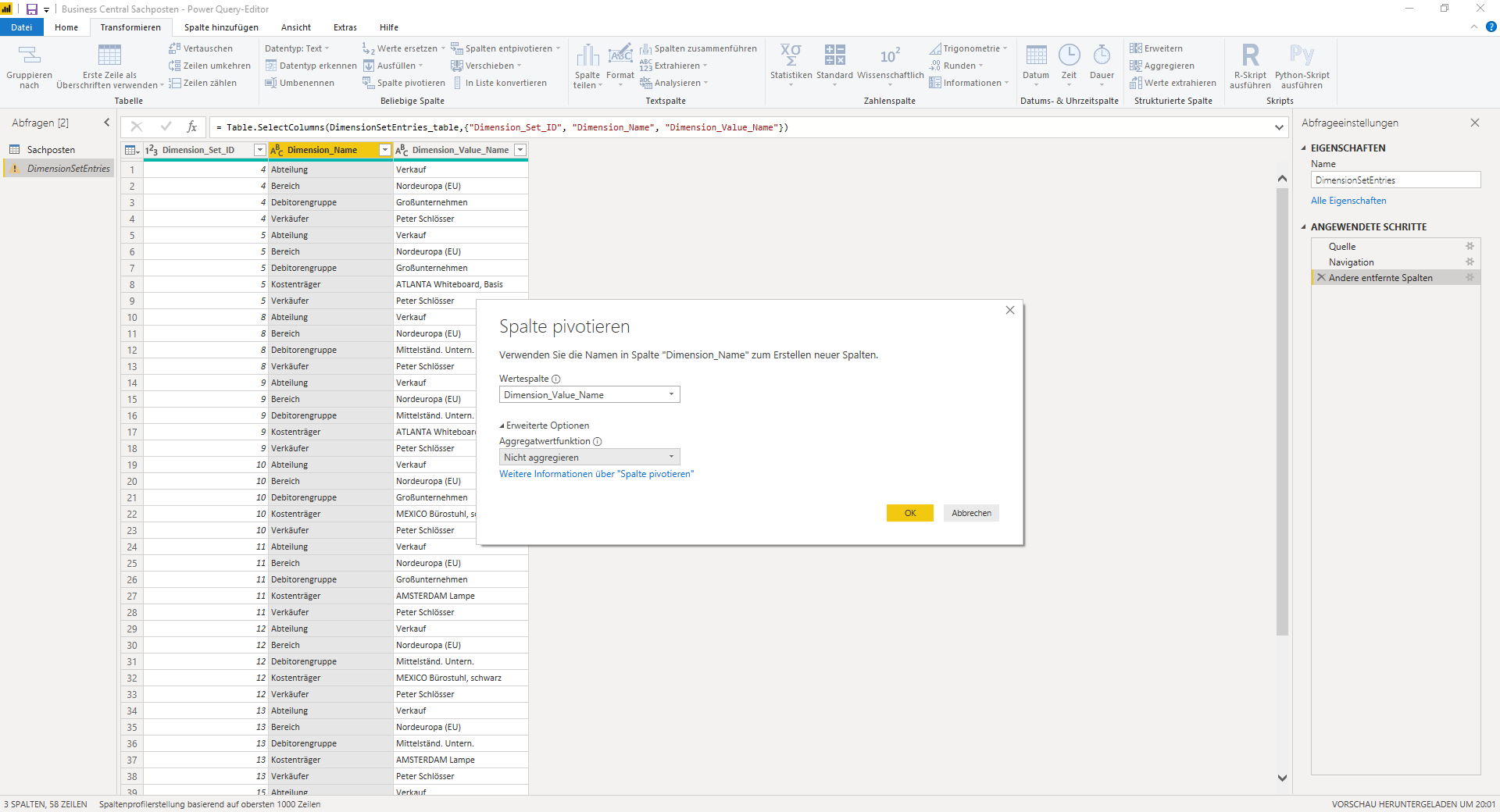Open filter dropdown for Dimension_Value_Name column
Image resolution: width=1500 pixels, height=812 pixels.
coord(520,150)
